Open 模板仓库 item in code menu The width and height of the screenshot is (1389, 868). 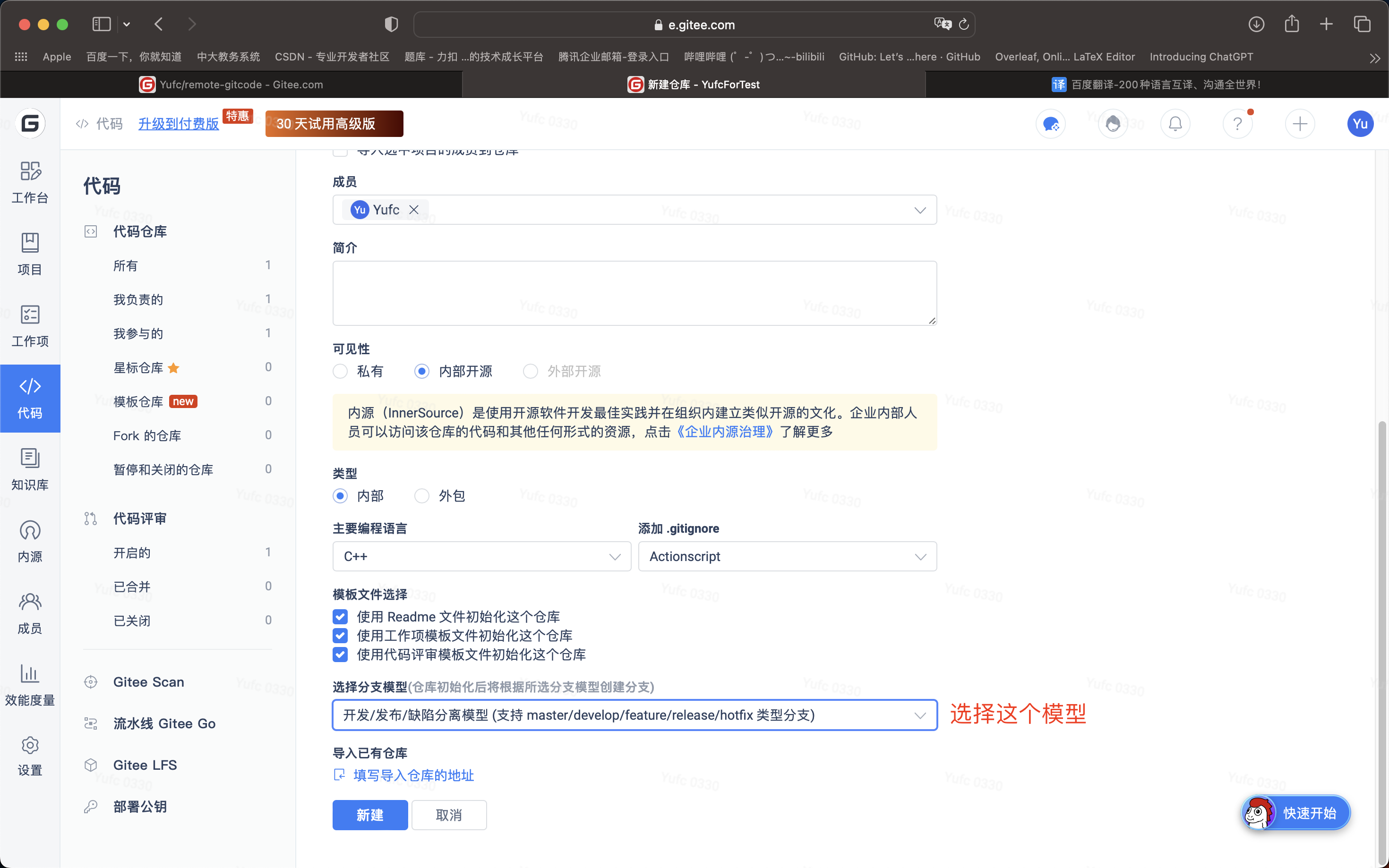coord(138,401)
